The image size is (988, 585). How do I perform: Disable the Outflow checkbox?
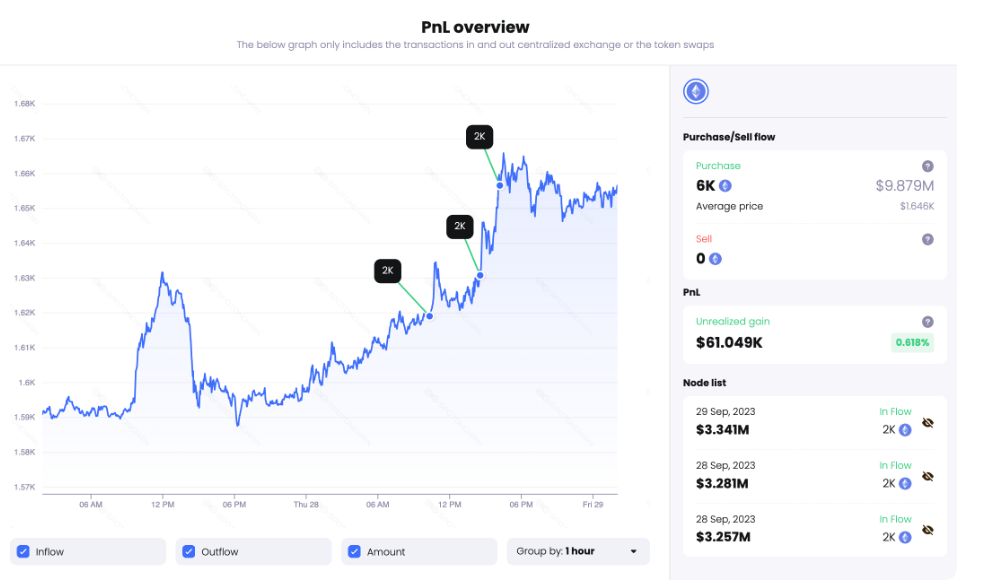coord(189,551)
